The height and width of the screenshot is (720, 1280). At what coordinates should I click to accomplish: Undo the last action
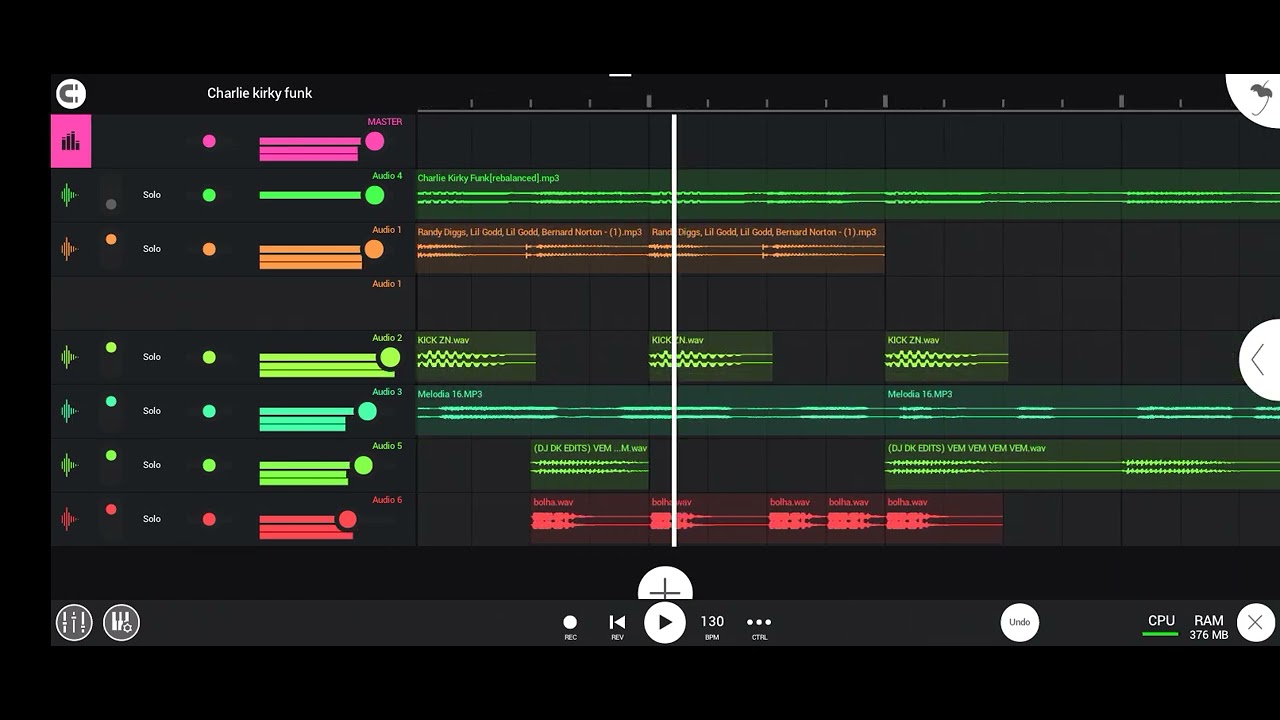[1019, 622]
